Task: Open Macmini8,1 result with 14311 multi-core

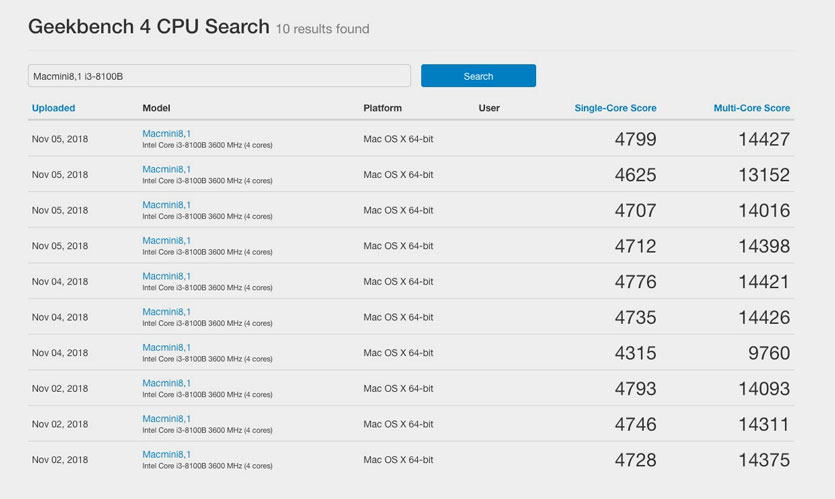Action: pos(166,419)
